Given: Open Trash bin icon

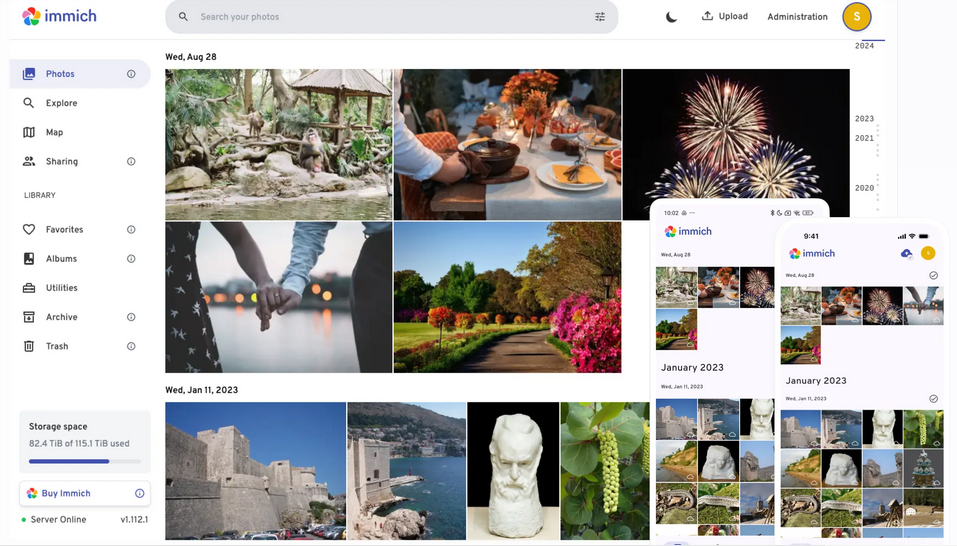Looking at the screenshot, I should point(29,346).
